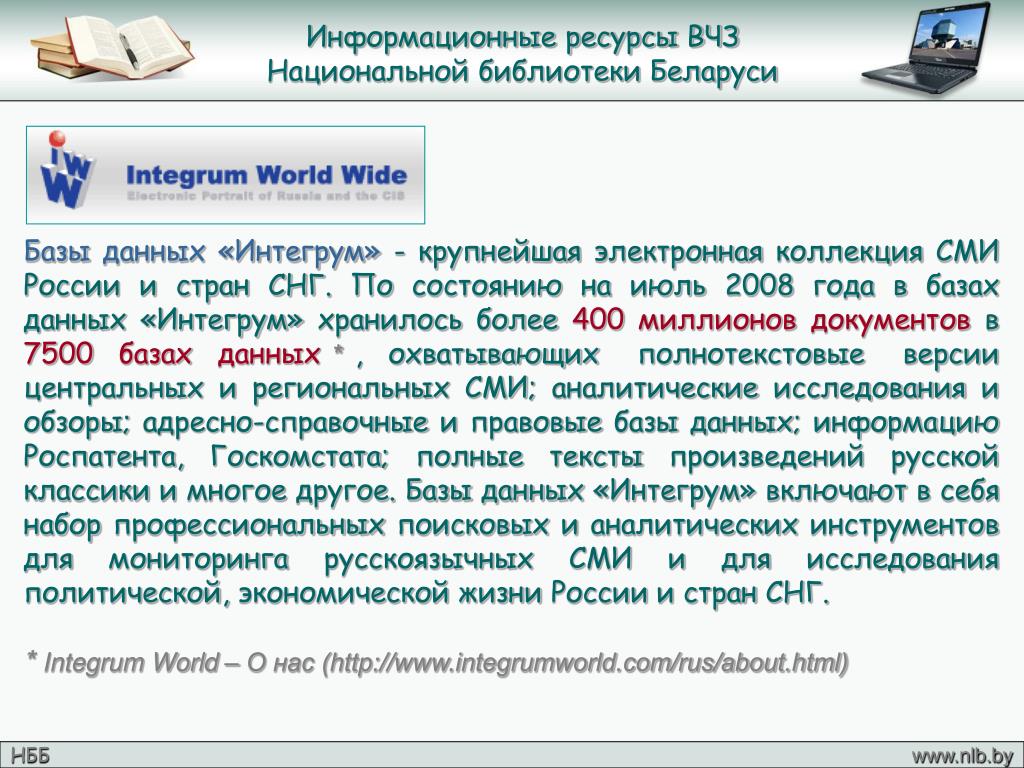Click the НББ label in footer

click(x=30, y=756)
